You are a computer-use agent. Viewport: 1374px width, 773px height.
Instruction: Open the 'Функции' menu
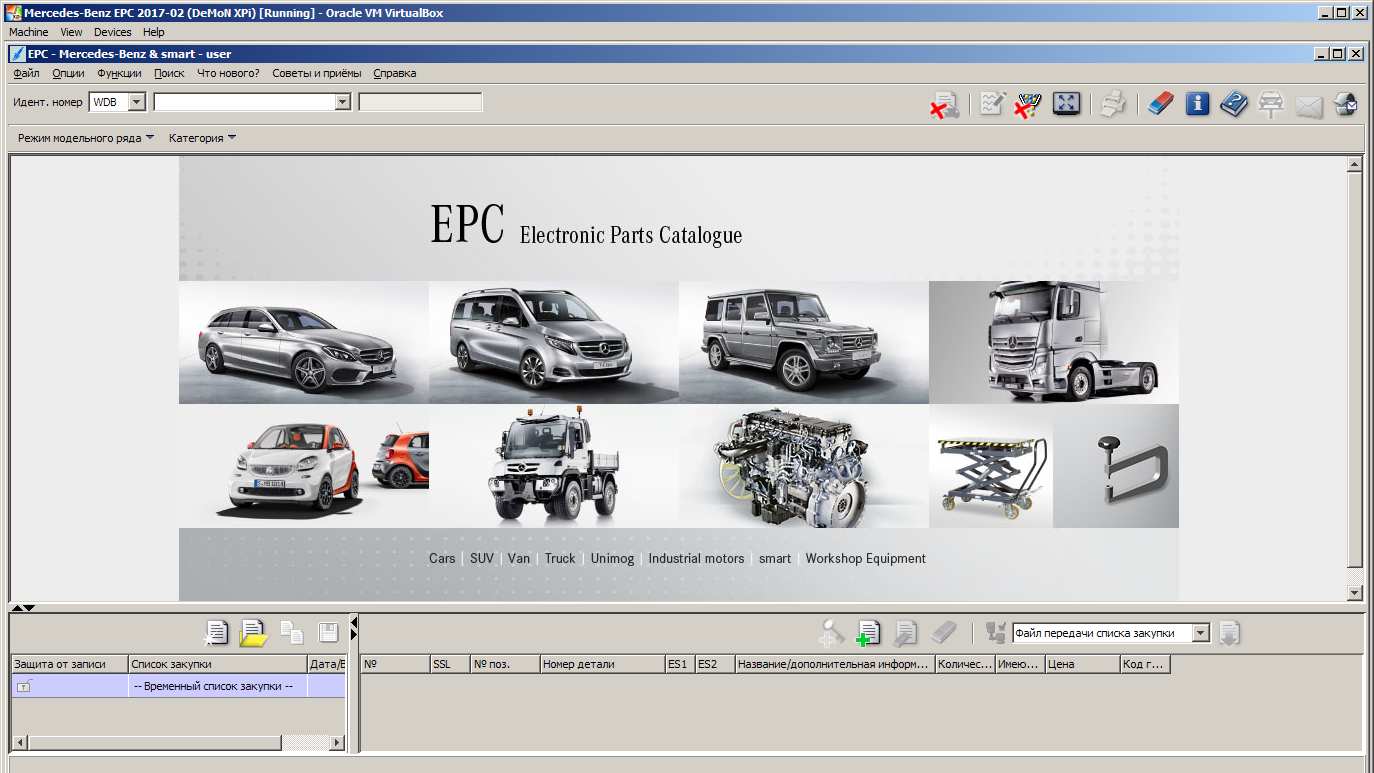(x=120, y=73)
